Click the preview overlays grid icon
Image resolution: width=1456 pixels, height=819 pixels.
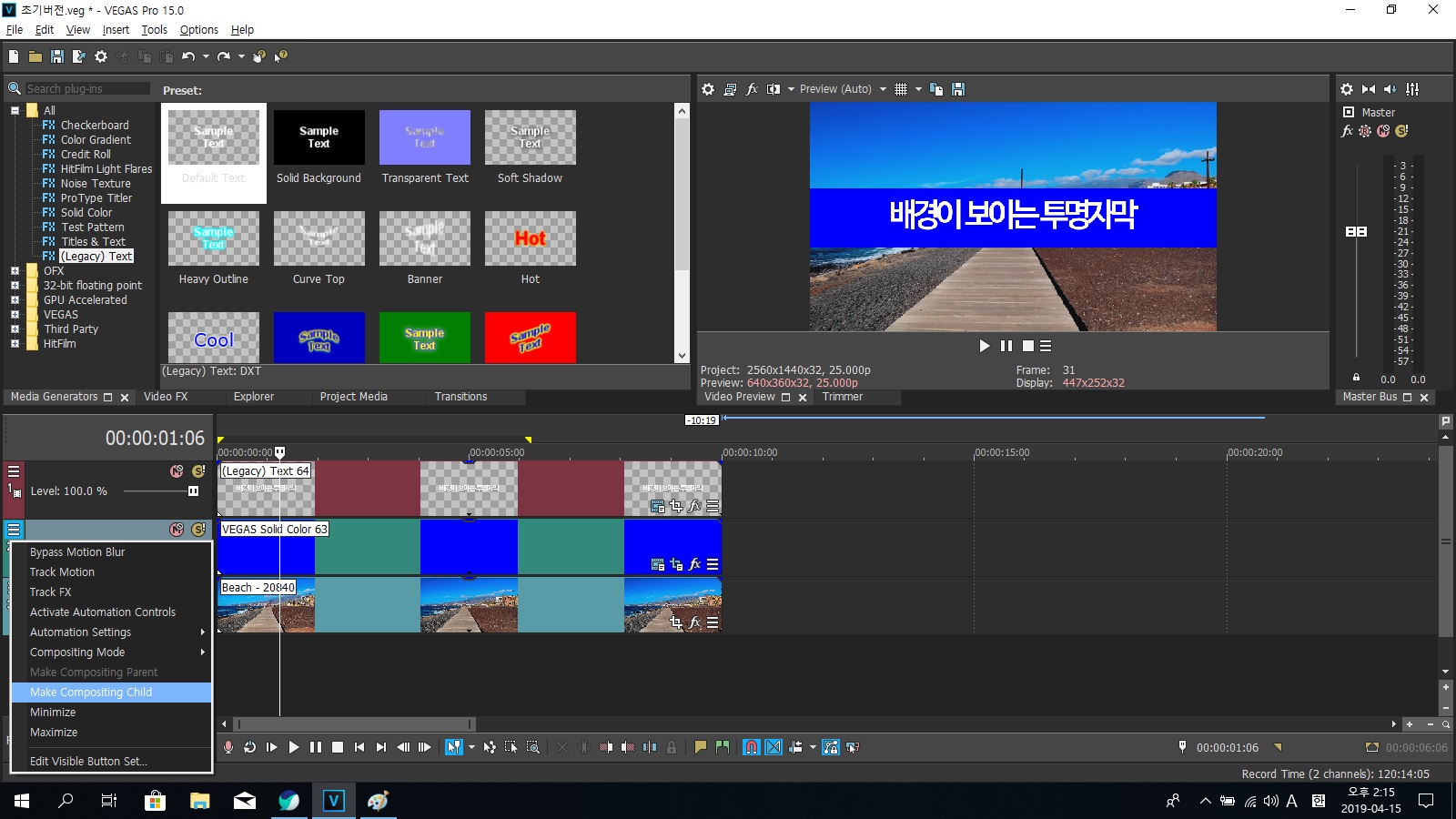[901, 89]
